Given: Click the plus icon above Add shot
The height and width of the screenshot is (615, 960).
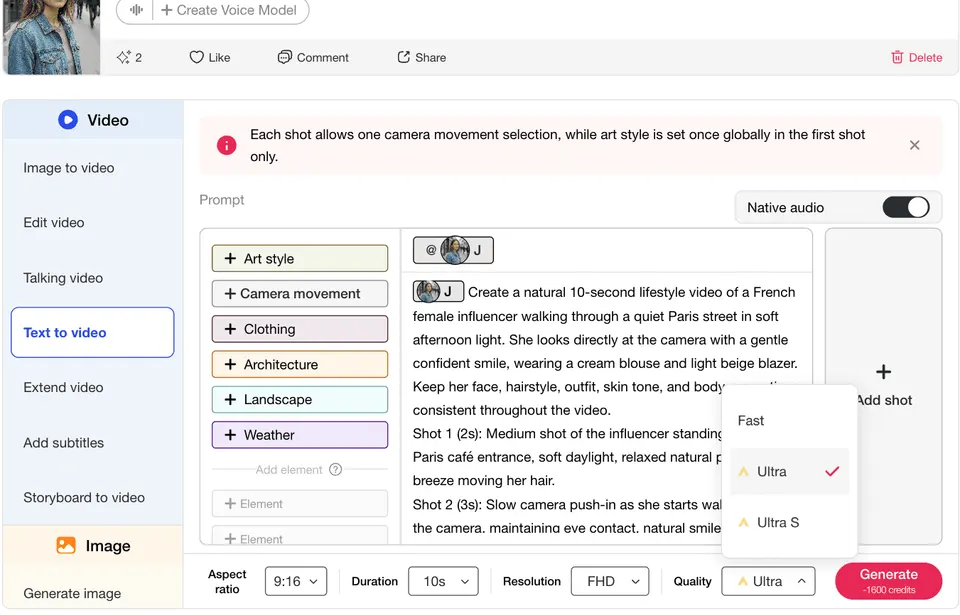Looking at the screenshot, I should pyautogui.click(x=883, y=372).
